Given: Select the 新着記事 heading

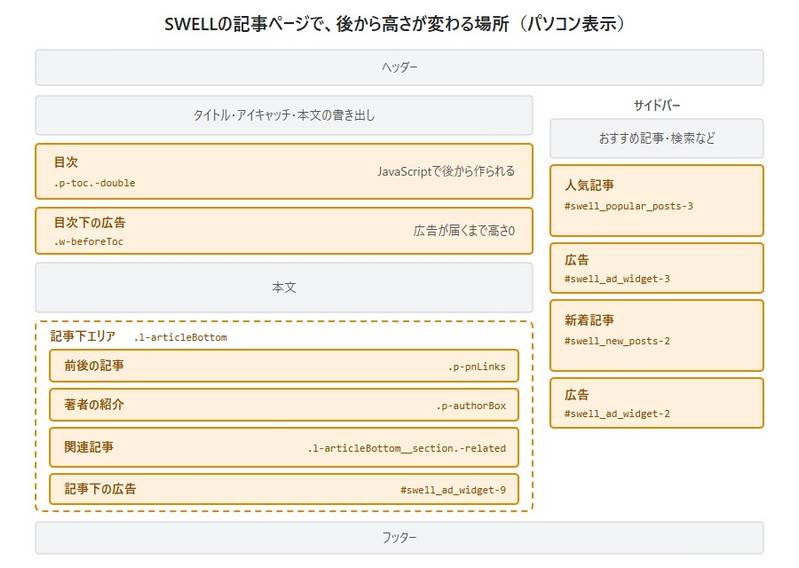Looking at the screenshot, I should (x=589, y=320).
